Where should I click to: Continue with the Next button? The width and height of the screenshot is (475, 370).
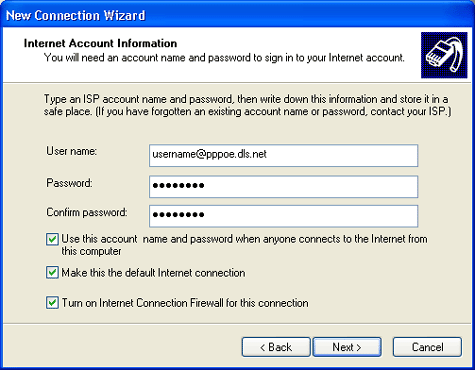pos(347,347)
